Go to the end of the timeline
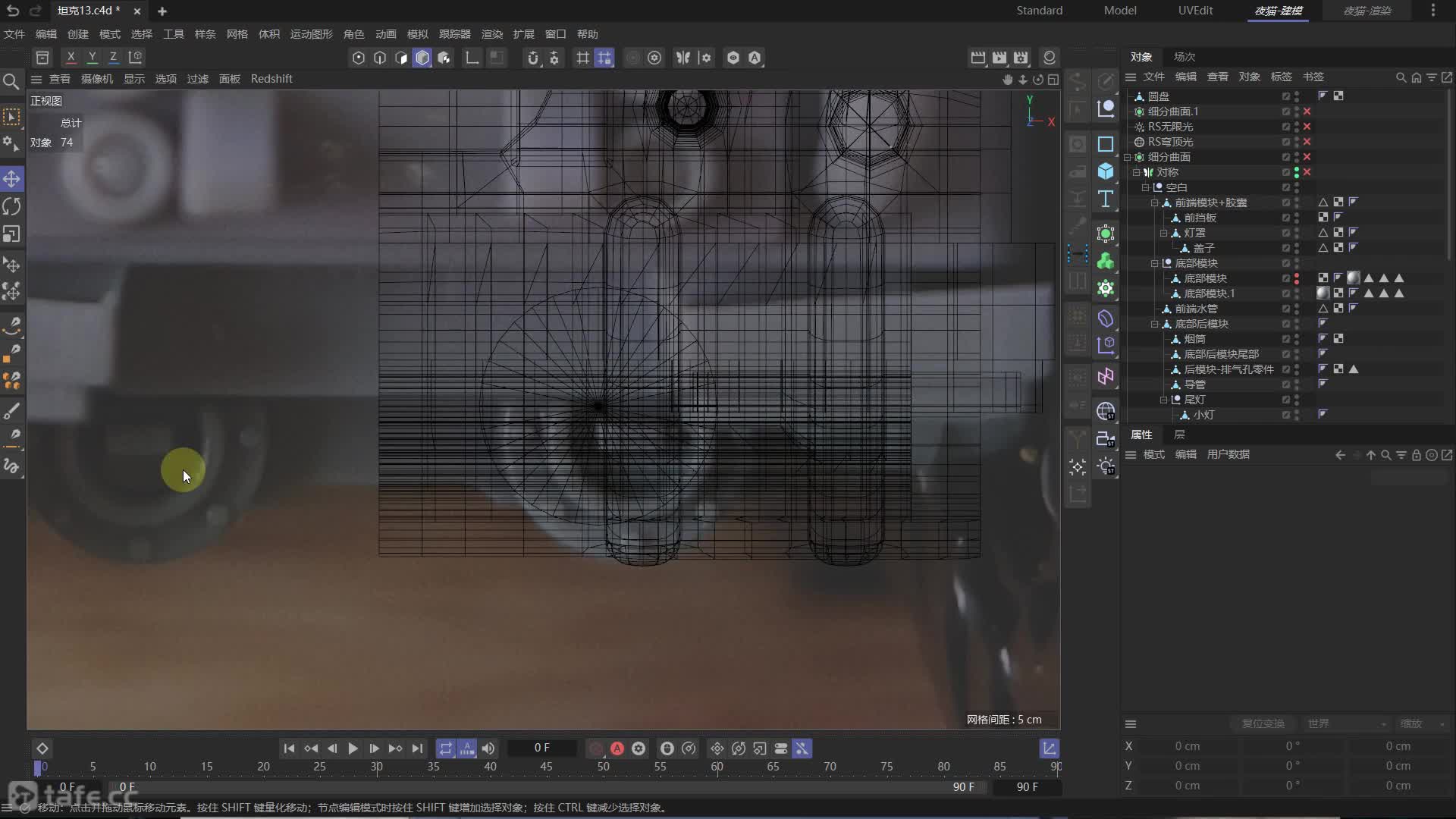The image size is (1456, 819). coord(417,748)
